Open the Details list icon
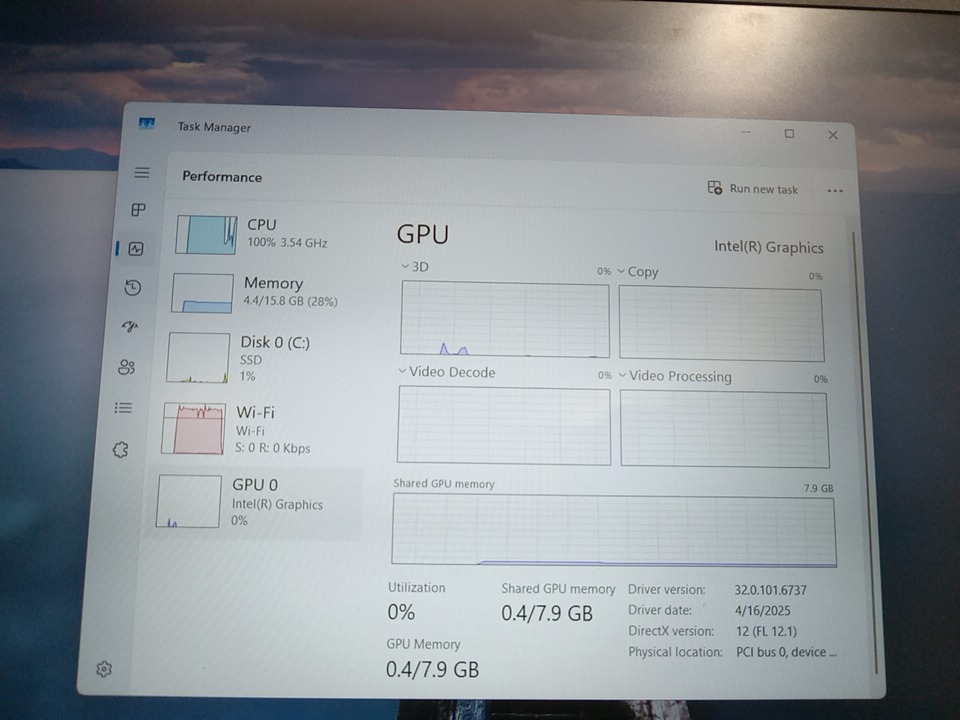This screenshot has width=960, height=720. click(x=123, y=408)
